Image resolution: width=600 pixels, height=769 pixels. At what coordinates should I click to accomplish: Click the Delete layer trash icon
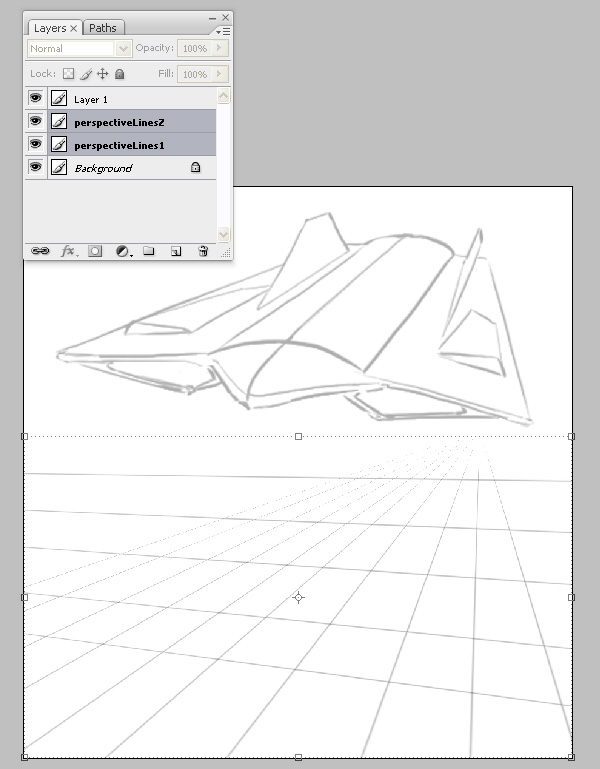[203, 251]
